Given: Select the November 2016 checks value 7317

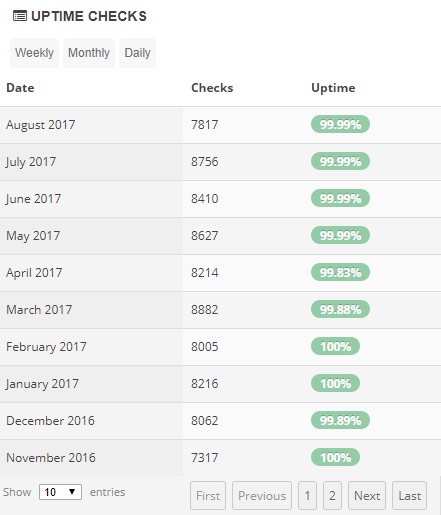Looking at the screenshot, I should pyautogui.click(x=205, y=458).
